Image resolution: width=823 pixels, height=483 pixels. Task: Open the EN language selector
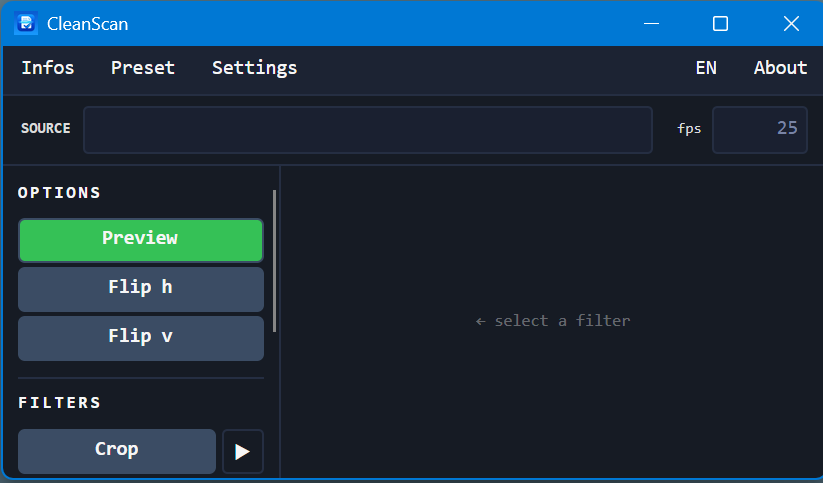pyautogui.click(x=706, y=68)
